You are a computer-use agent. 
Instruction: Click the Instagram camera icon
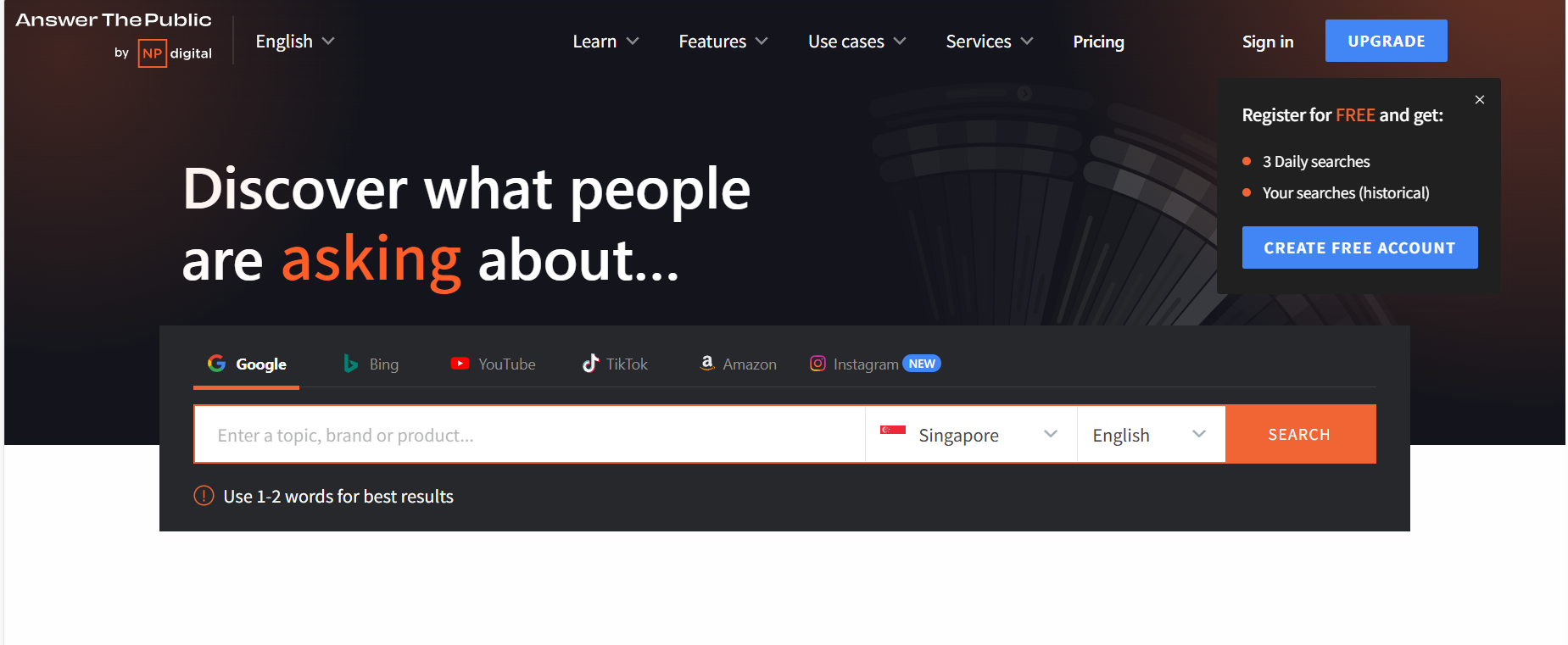click(x=817, y=364)
